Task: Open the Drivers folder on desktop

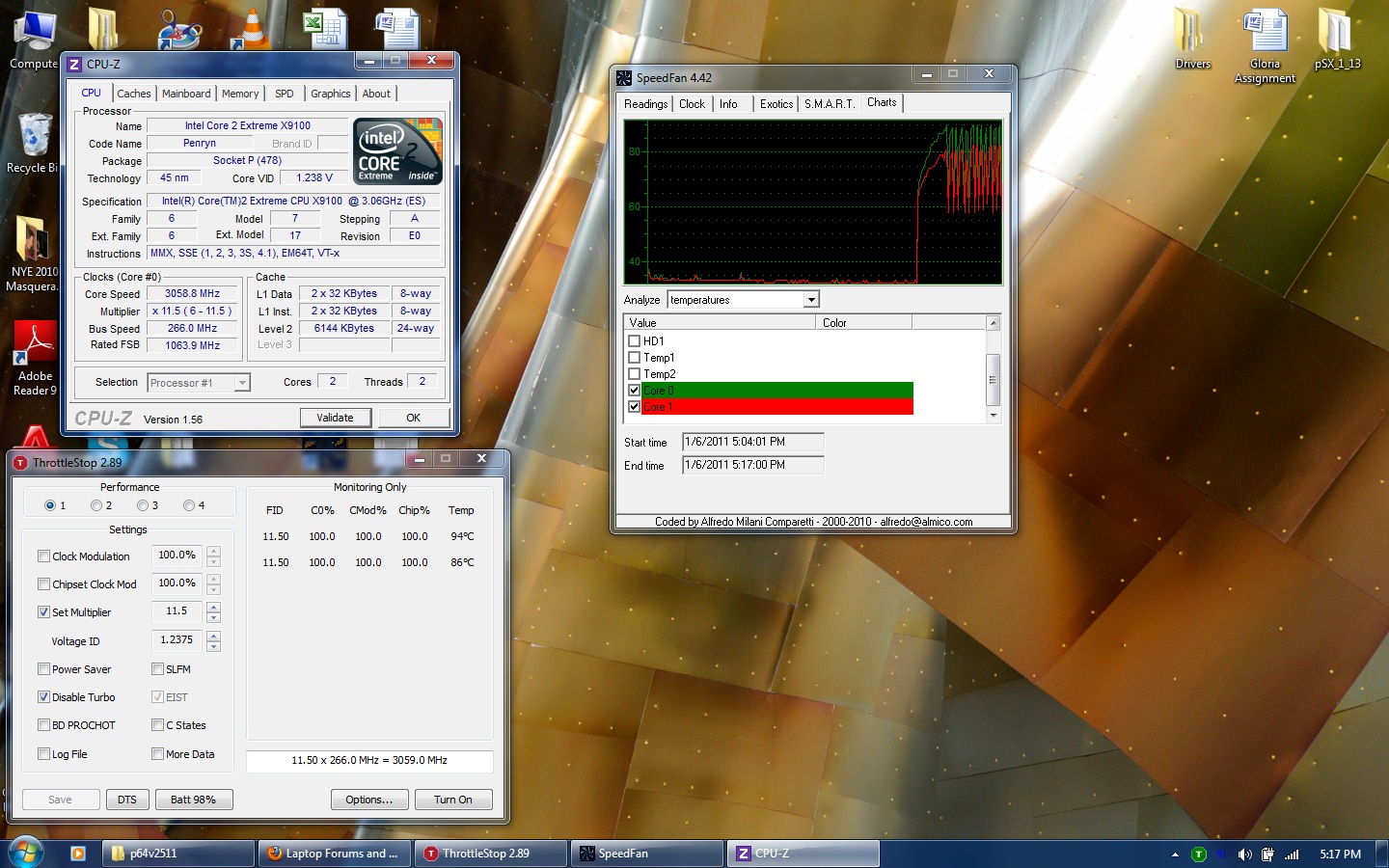Action: [x=1192, y=39]
